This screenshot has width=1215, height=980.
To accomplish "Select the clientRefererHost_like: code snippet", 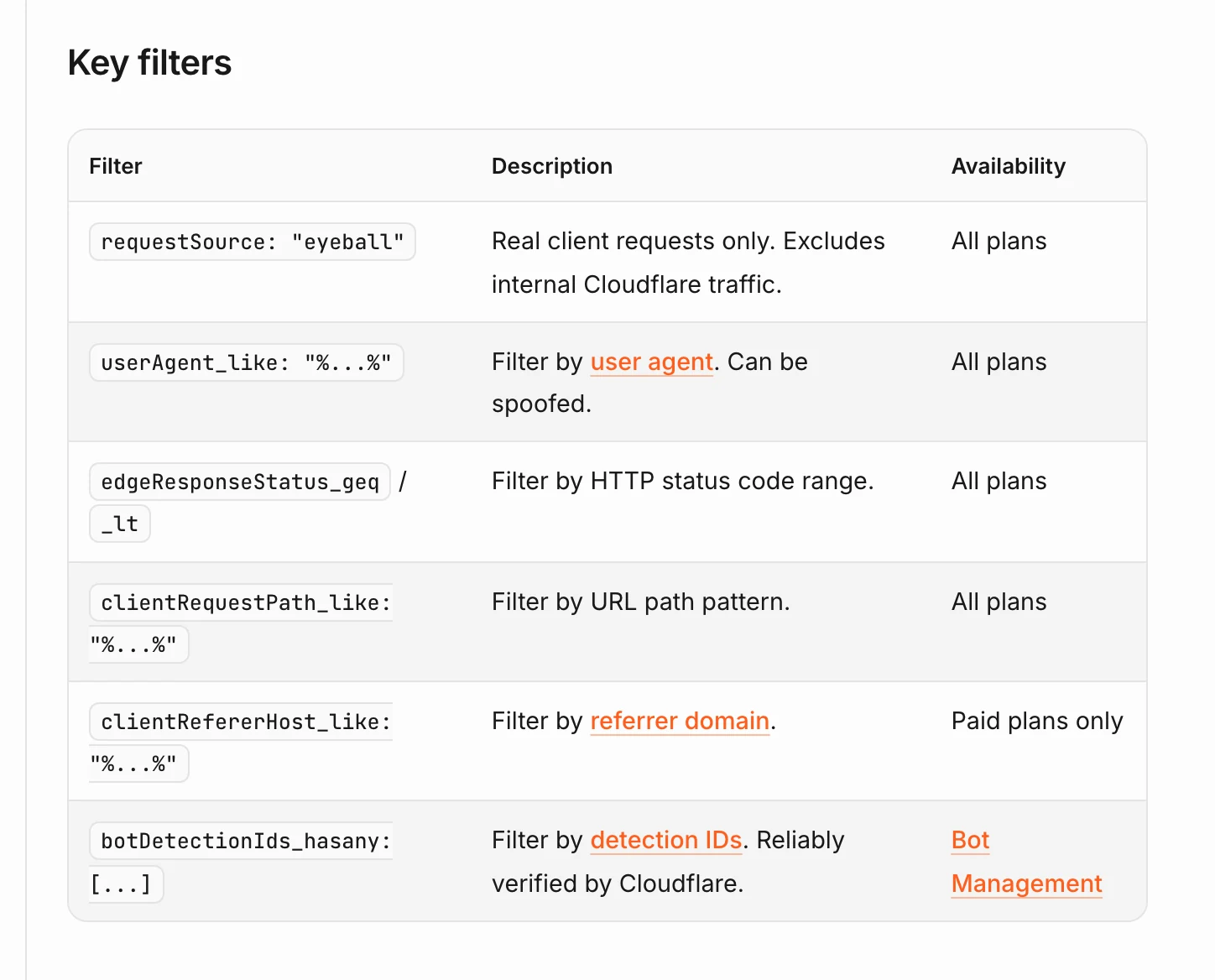I will click(241, 722).
